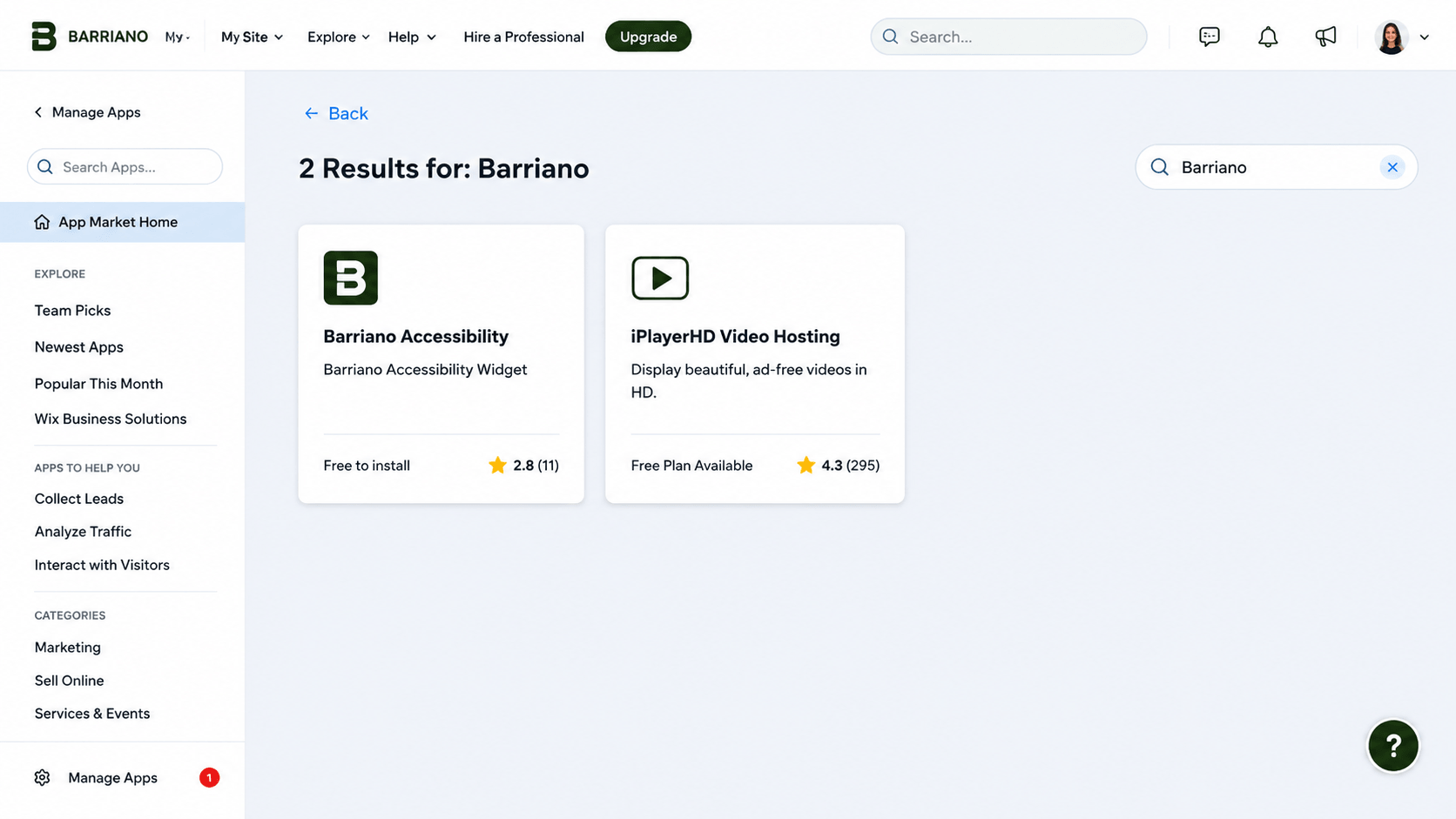Open Collect Leads category

point(78,499)
